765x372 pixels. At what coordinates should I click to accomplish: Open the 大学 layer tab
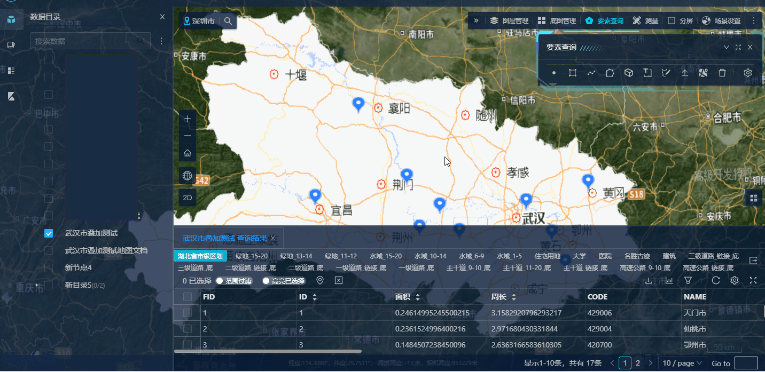(579, 256)
